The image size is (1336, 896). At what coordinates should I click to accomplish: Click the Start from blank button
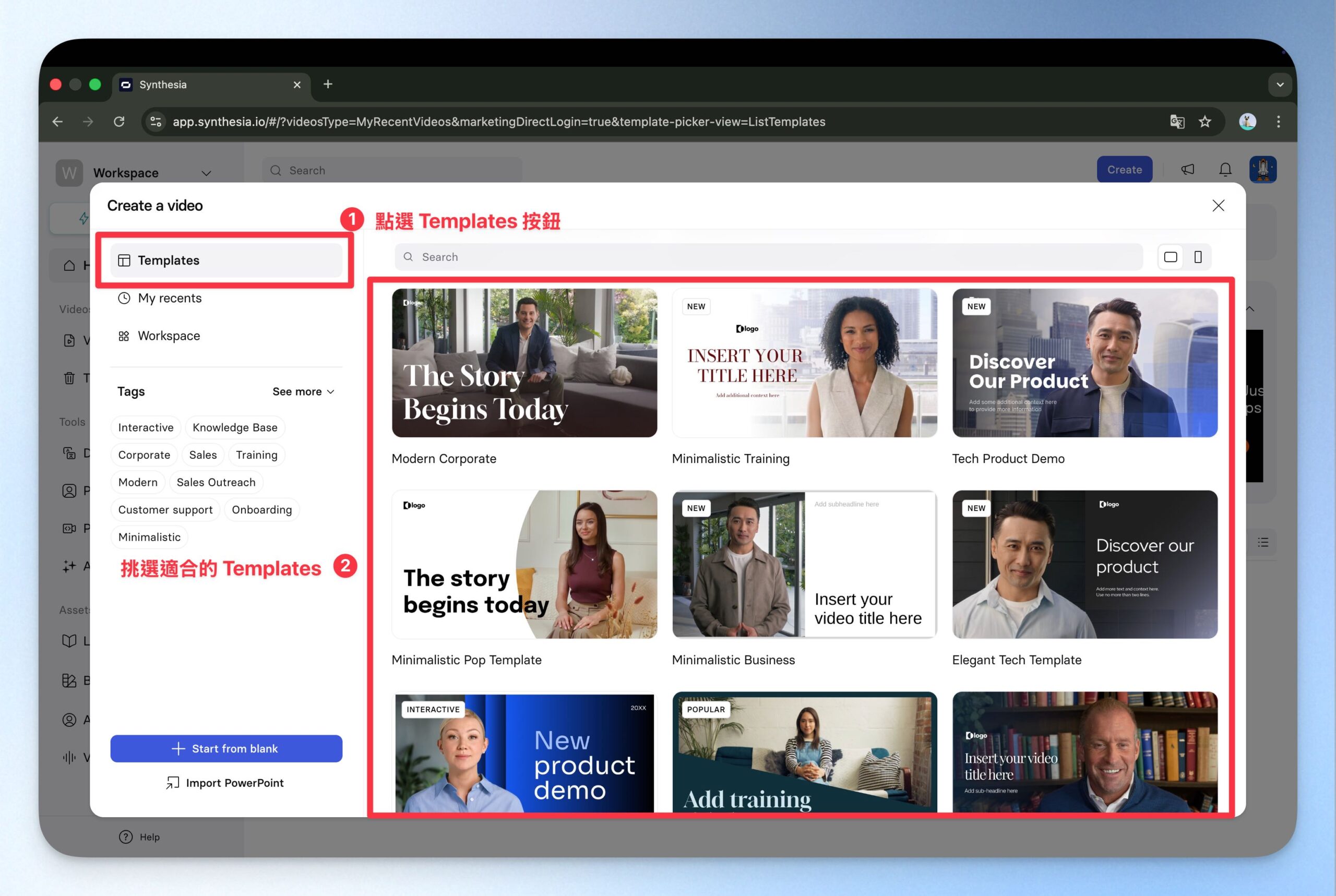[x=226, y=748]
